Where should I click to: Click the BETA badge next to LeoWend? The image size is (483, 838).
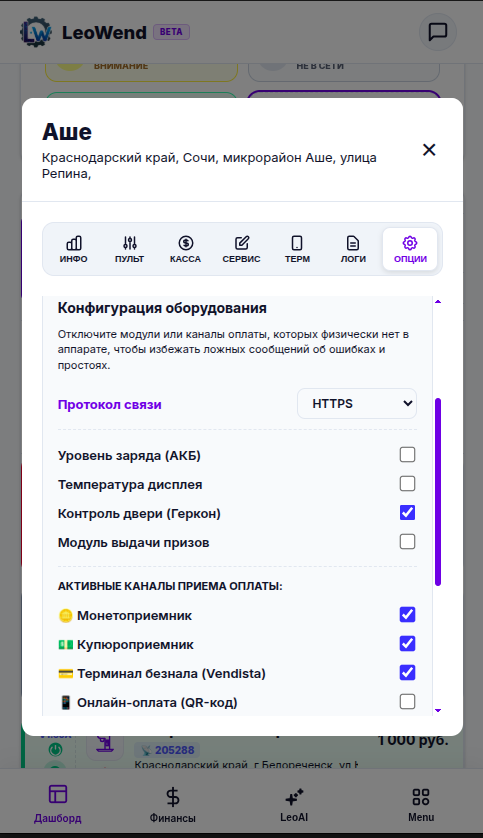[171, 32]
